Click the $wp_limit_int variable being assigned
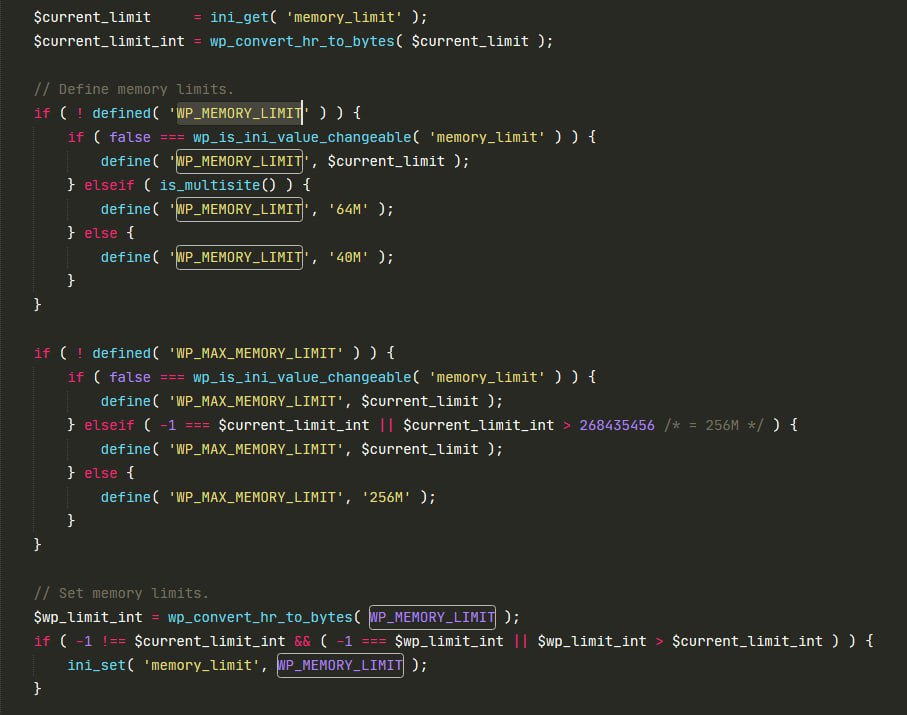 coord(88,617)
